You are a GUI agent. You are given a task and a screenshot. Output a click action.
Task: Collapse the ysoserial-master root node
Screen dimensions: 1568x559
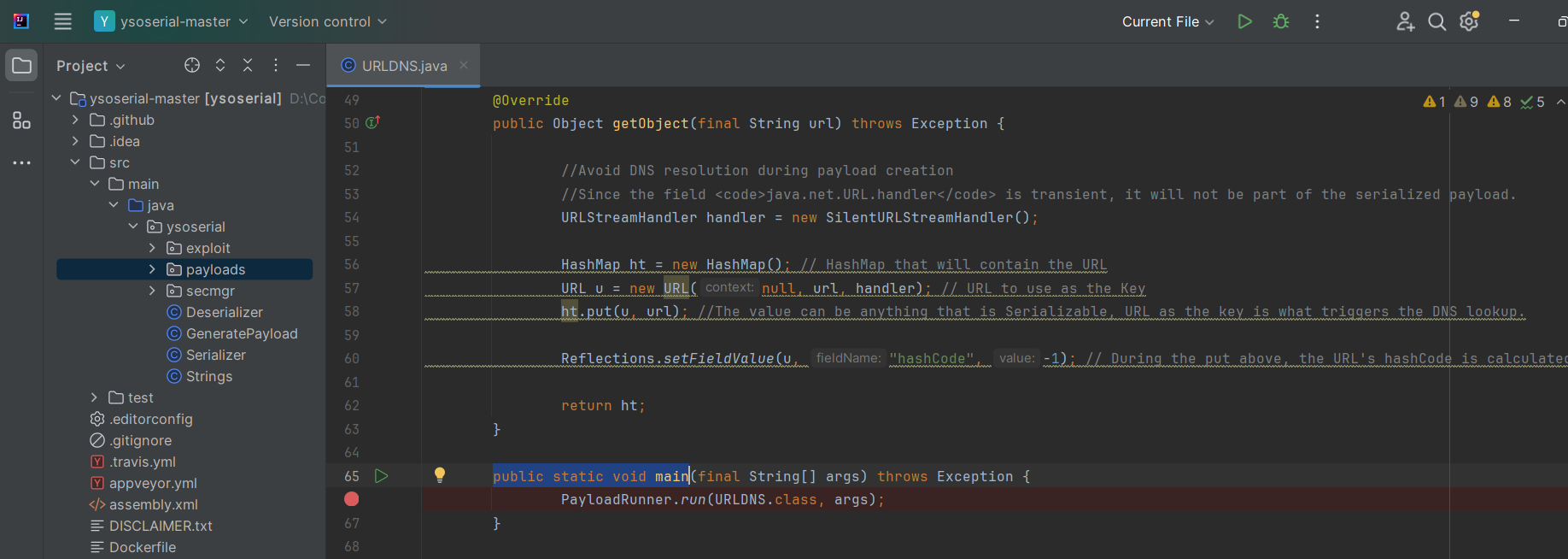[x=56, y=98]
